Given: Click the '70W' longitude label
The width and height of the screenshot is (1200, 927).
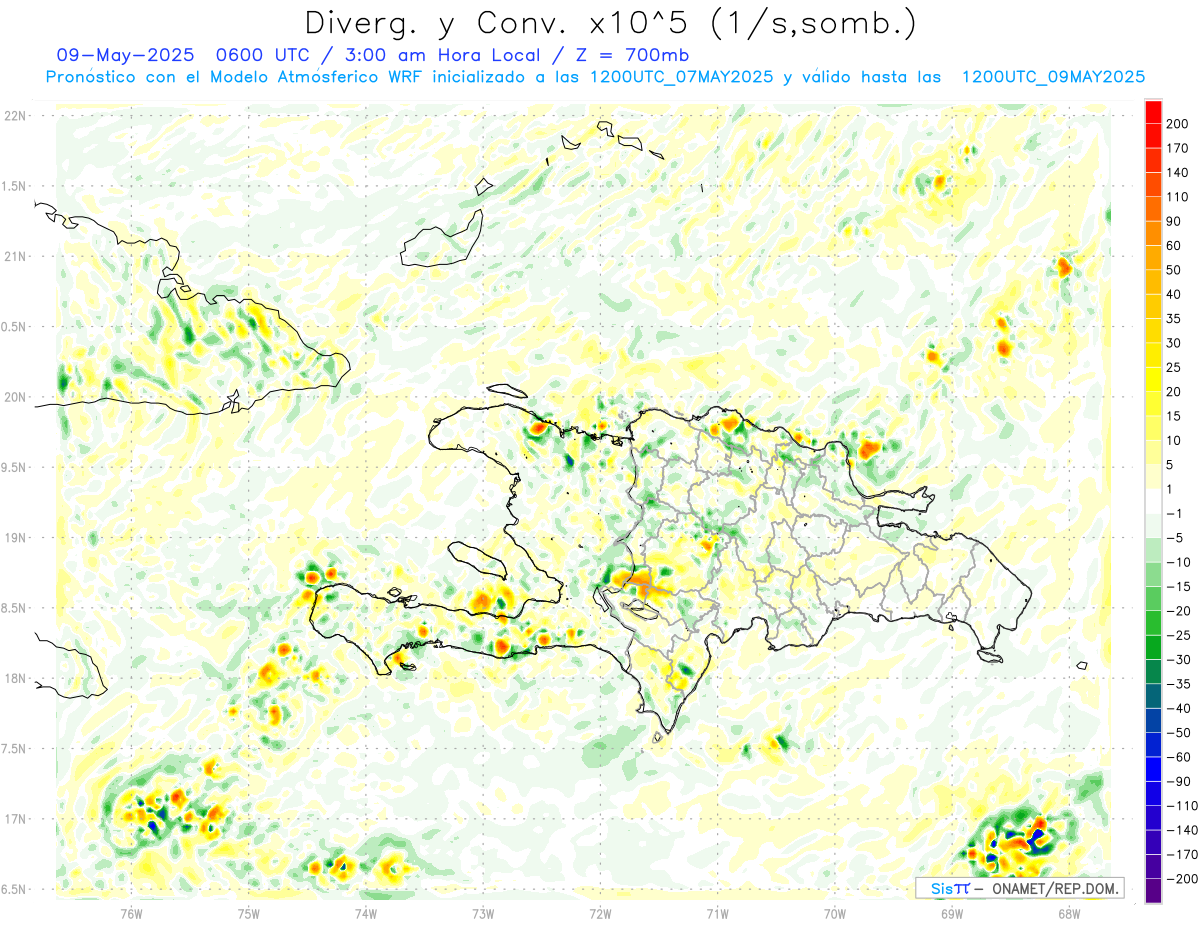Looking at the screenshot, I should pos(835,913).
